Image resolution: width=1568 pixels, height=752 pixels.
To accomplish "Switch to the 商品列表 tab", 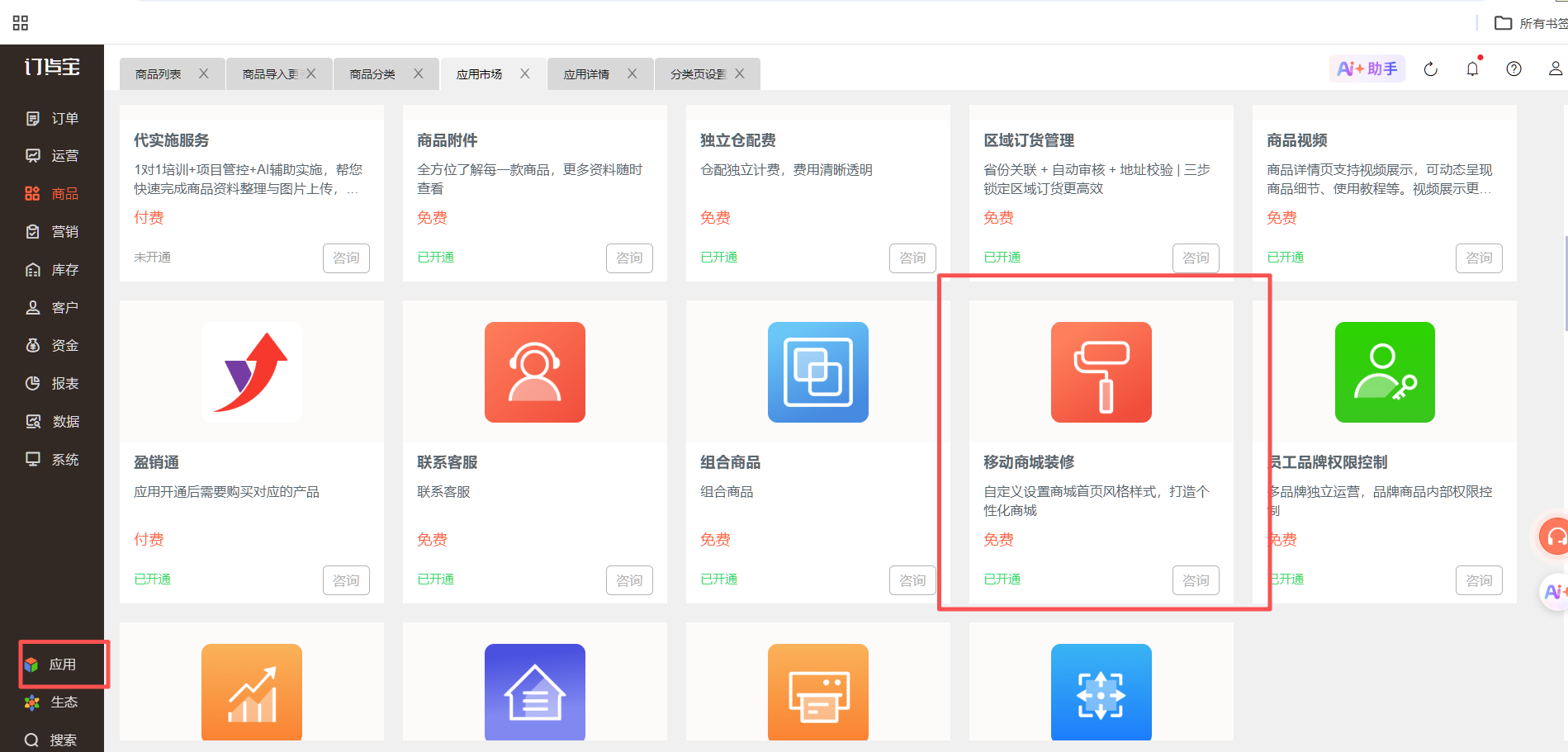I will pos(159,74).
